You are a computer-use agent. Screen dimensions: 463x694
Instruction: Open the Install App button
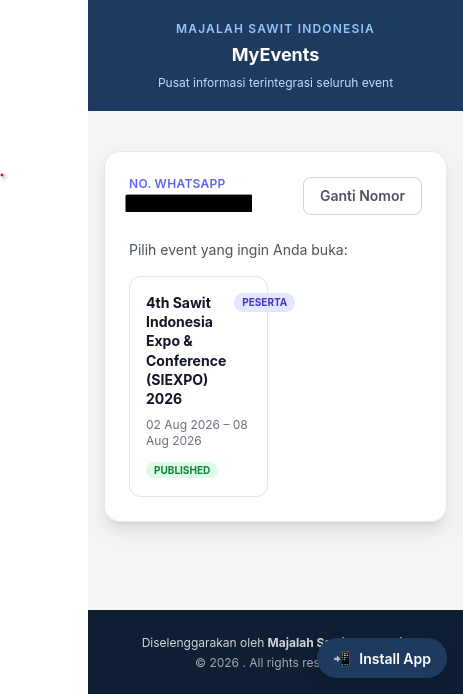pyautogui.click(x=382, y=658)
